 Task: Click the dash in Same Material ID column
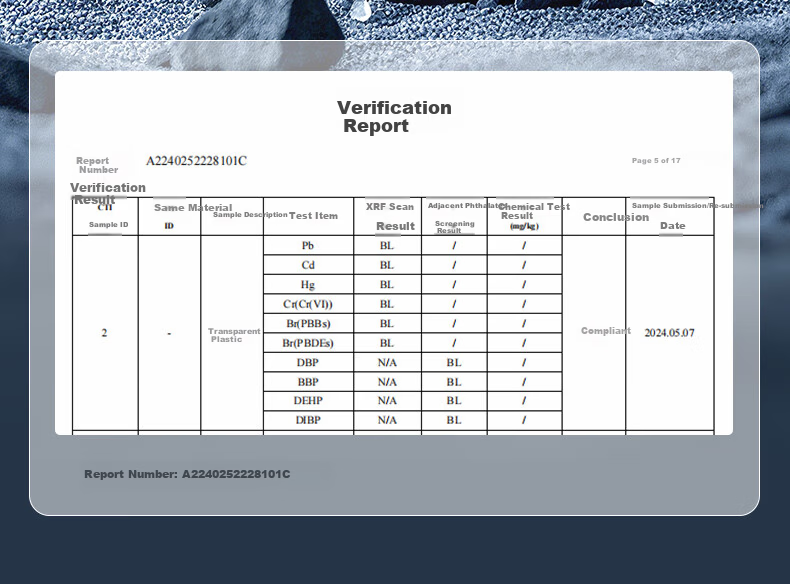[169, 334]
